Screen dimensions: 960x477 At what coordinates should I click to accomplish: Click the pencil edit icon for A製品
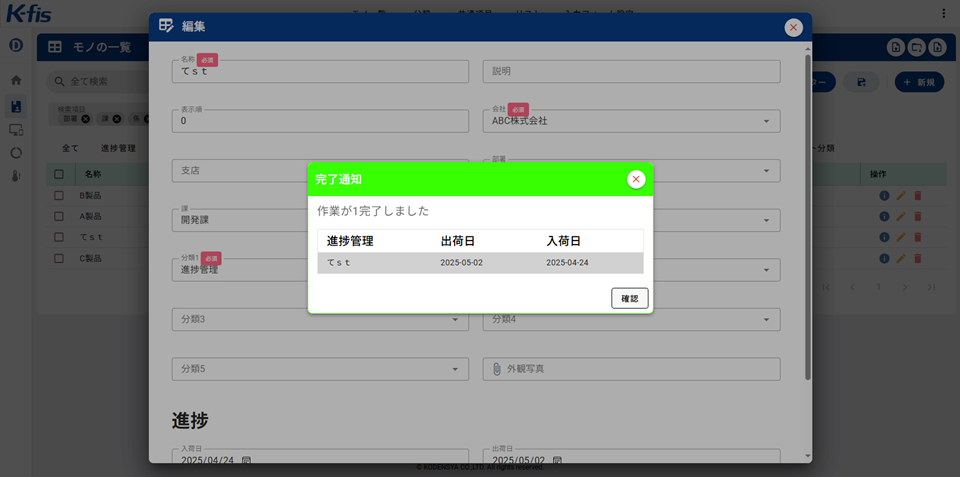(x=901, y=216)
